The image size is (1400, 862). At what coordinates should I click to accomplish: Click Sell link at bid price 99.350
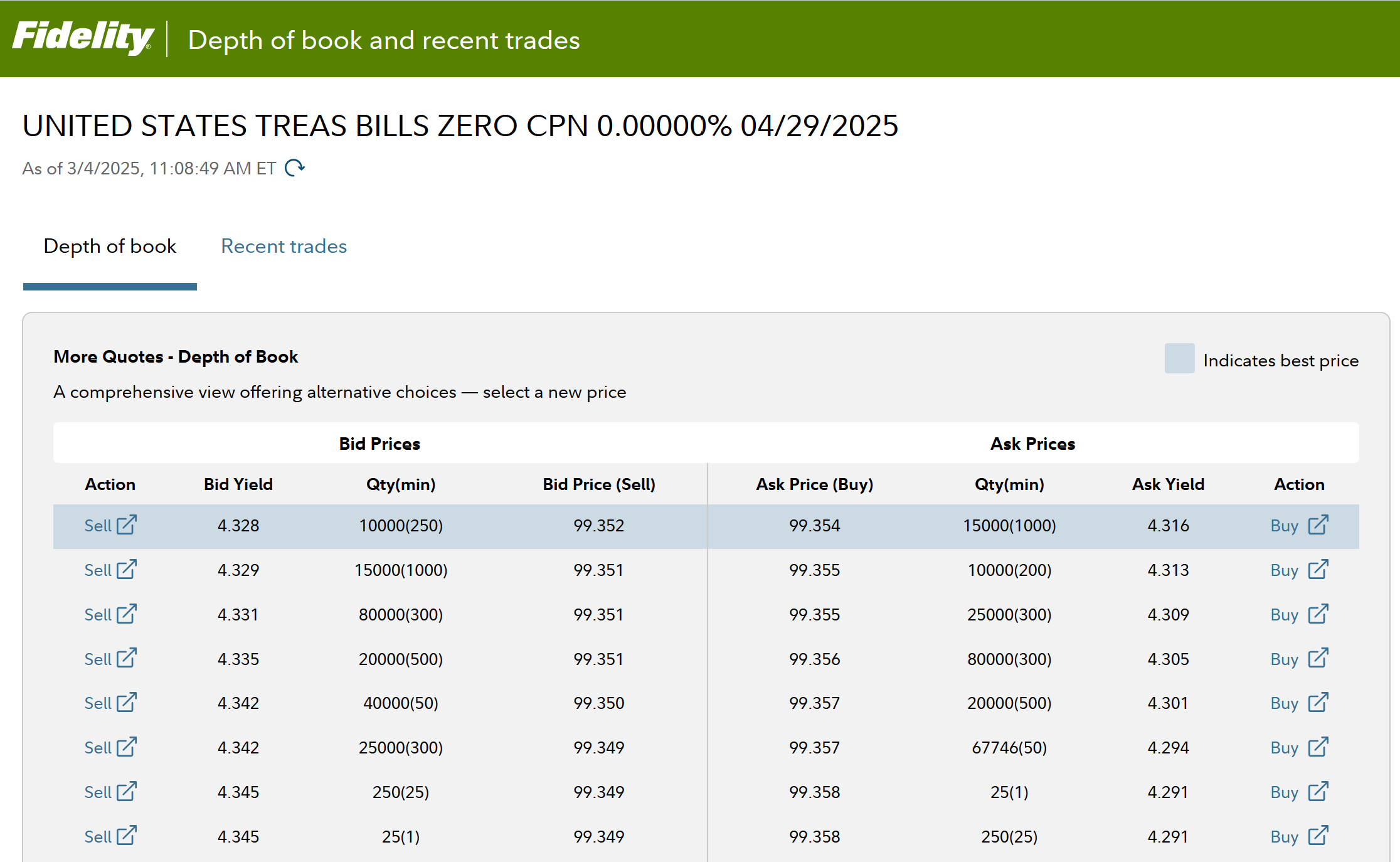point(98,703)
